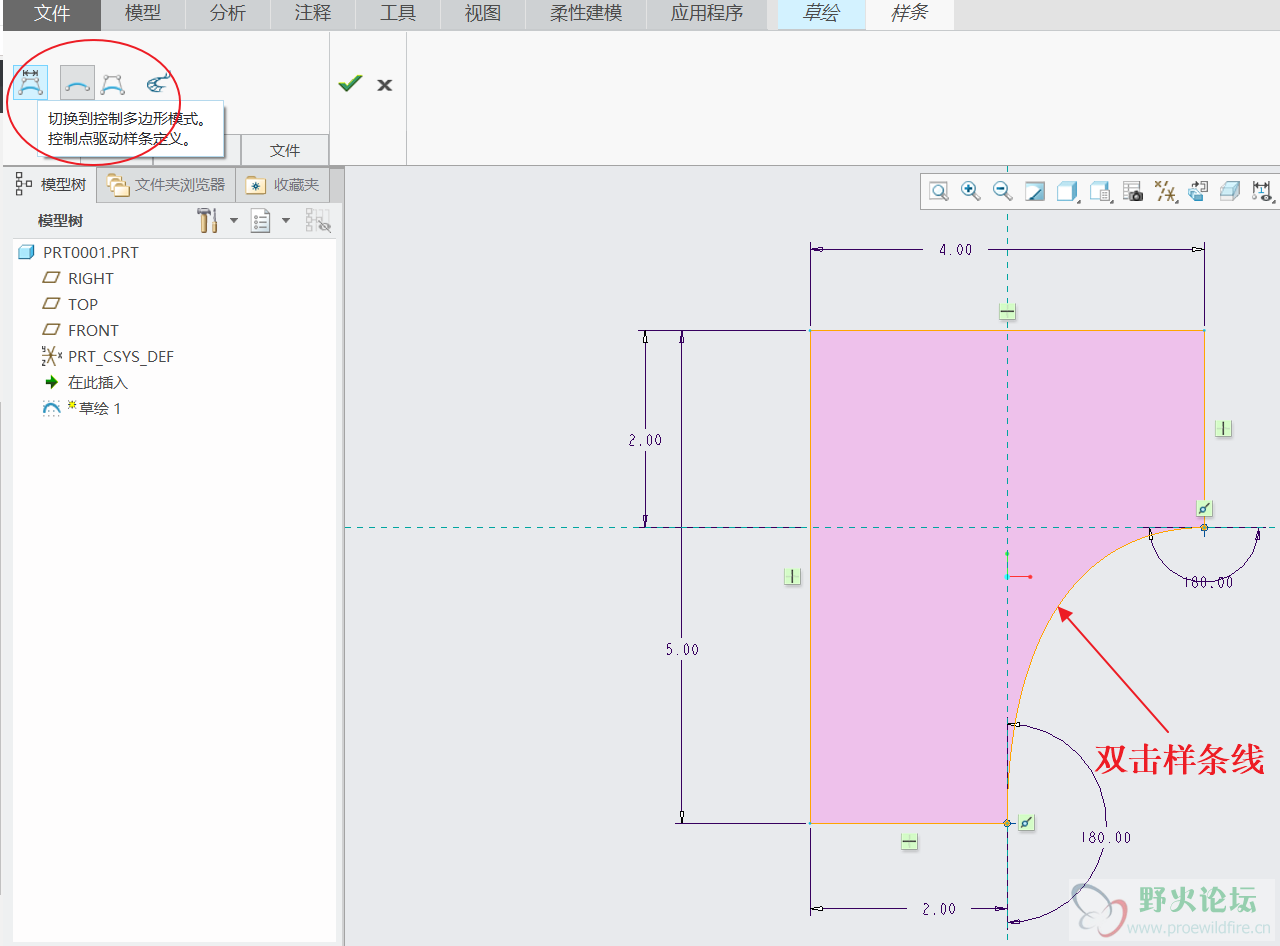Expand the model tree settings dropdown arrow

[234, 220]
